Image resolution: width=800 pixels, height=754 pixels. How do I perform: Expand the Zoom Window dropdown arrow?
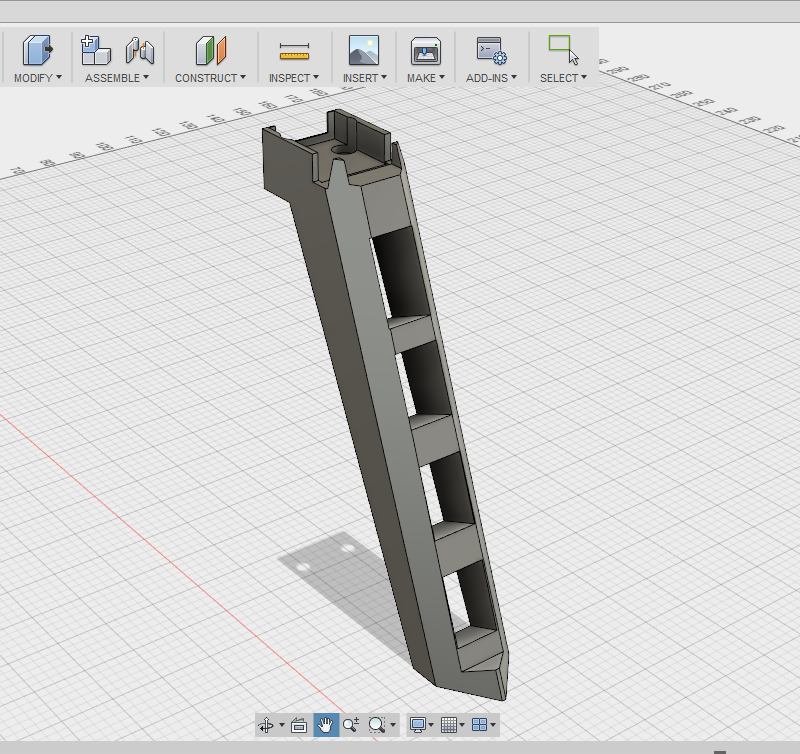point(392,725)
